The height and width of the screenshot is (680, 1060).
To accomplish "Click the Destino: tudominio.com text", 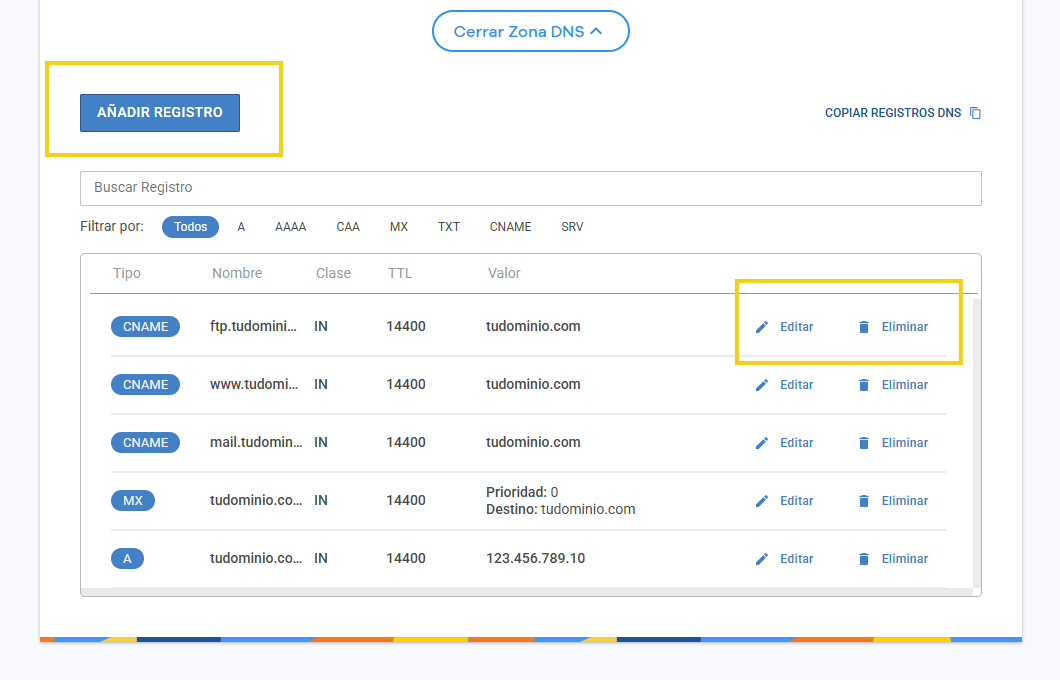I will pos(560,510).
